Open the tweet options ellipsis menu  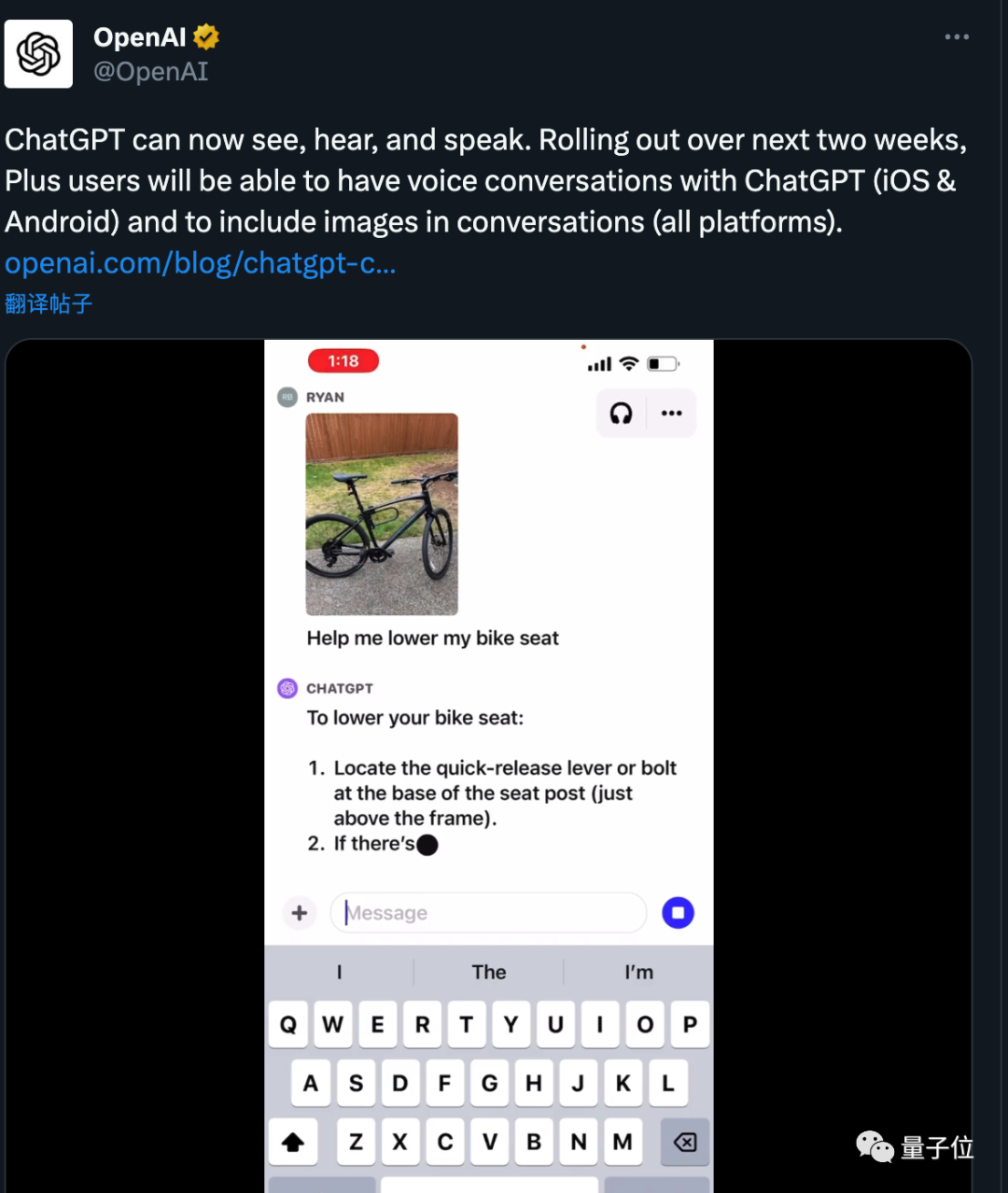pyautogui.click(x=958, y=36)
